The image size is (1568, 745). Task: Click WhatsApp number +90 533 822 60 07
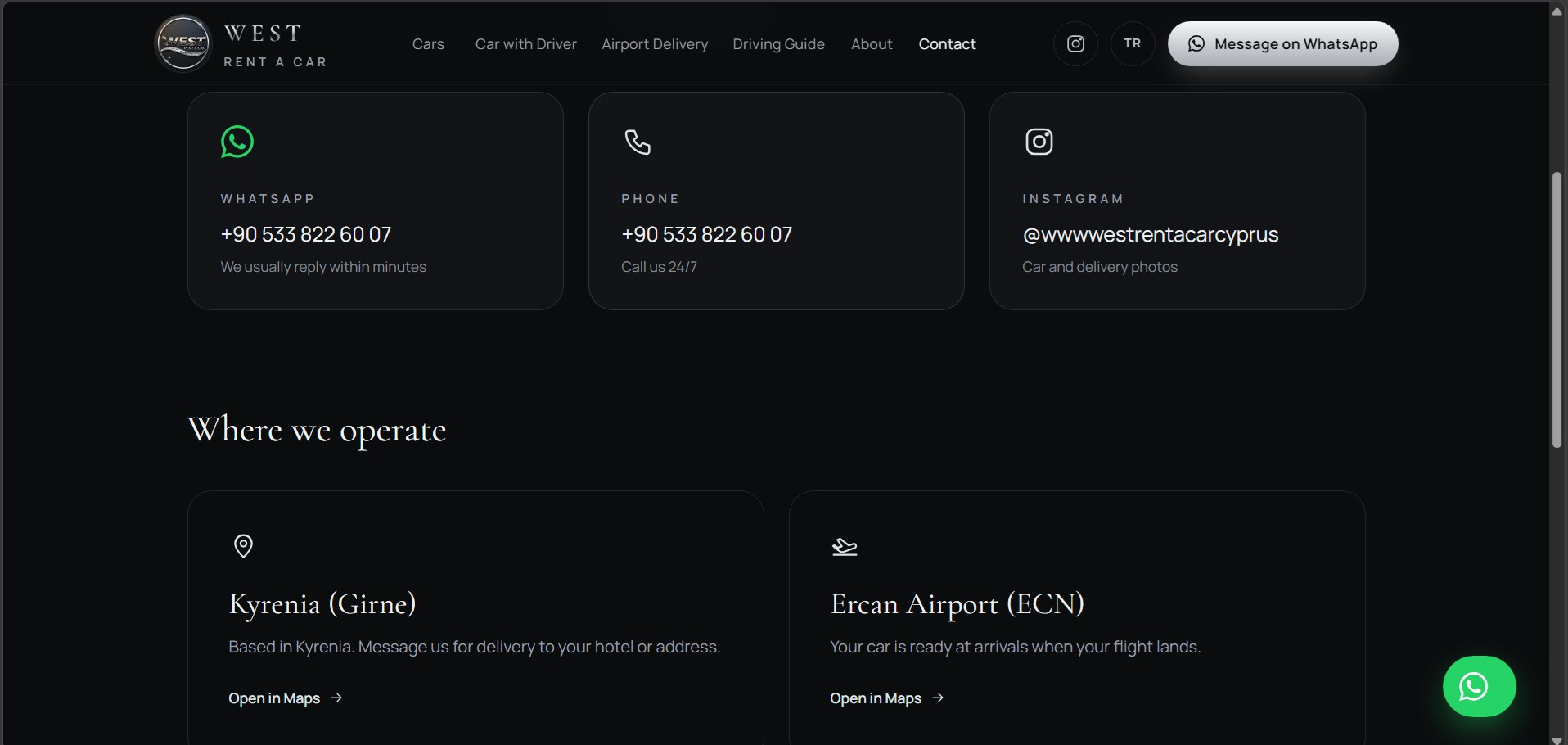click(306, 235)
